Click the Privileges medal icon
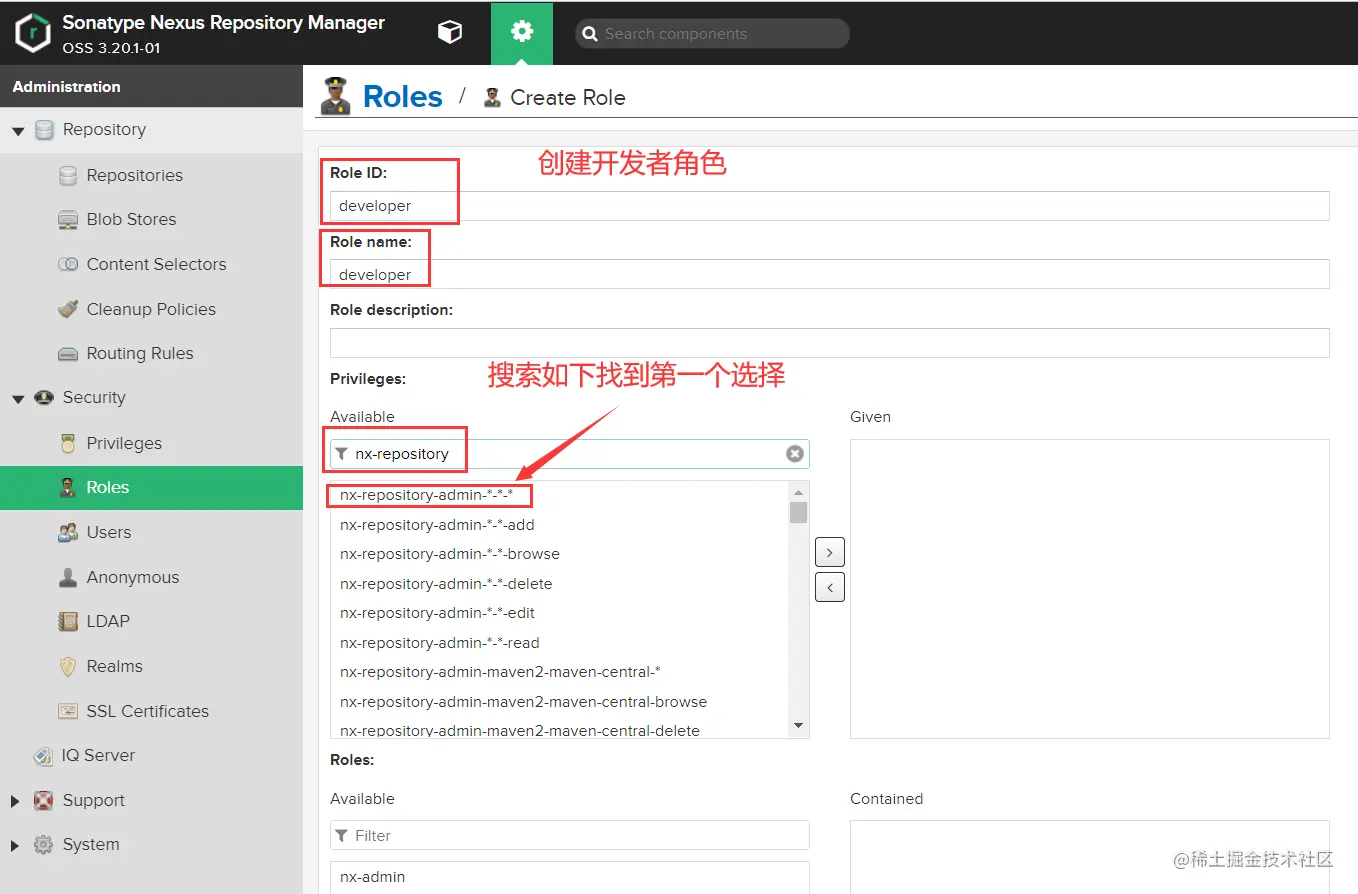 (x=68, y=443)
